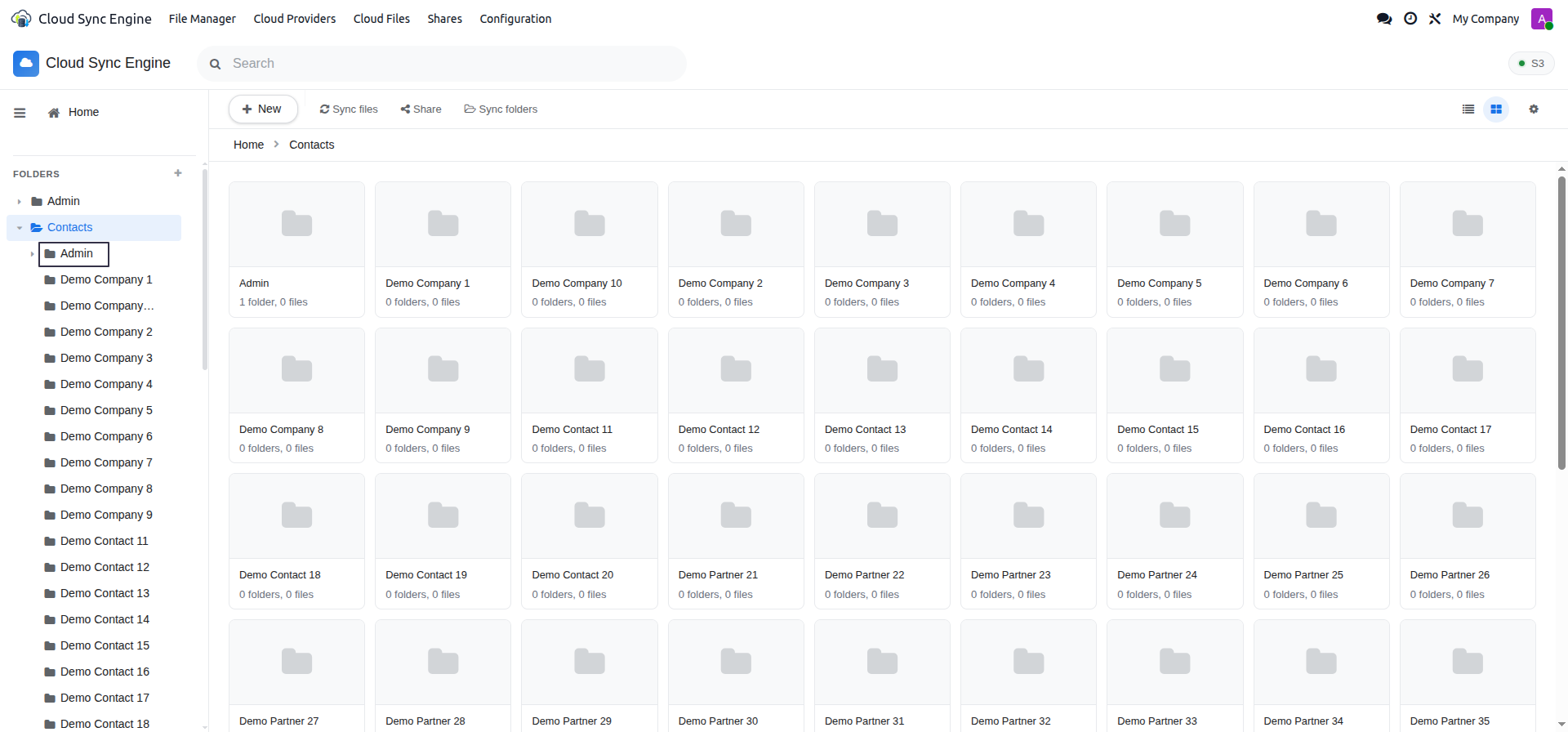Go to Home in sidebar
This screenshot has height=732, width=1568.
pos(73,113)
